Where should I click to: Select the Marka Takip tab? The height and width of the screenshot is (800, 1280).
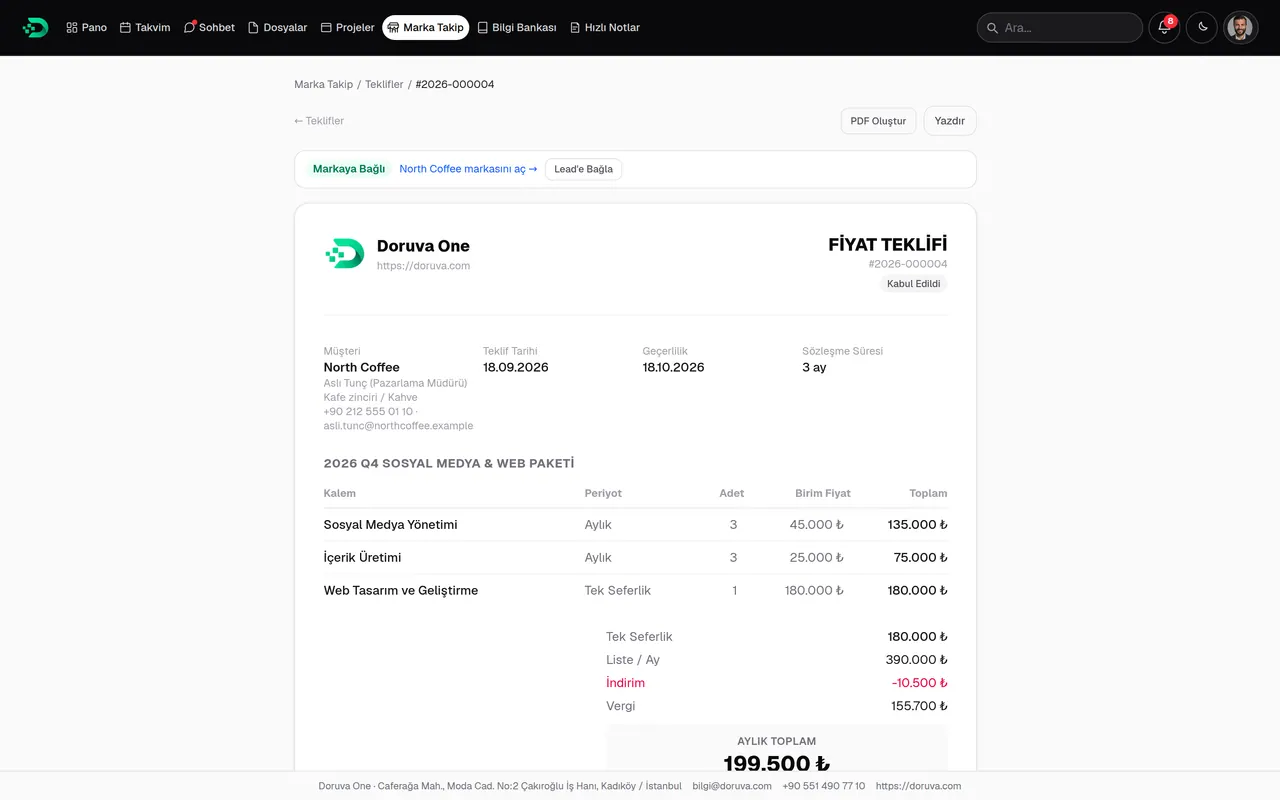pos(426,27)
